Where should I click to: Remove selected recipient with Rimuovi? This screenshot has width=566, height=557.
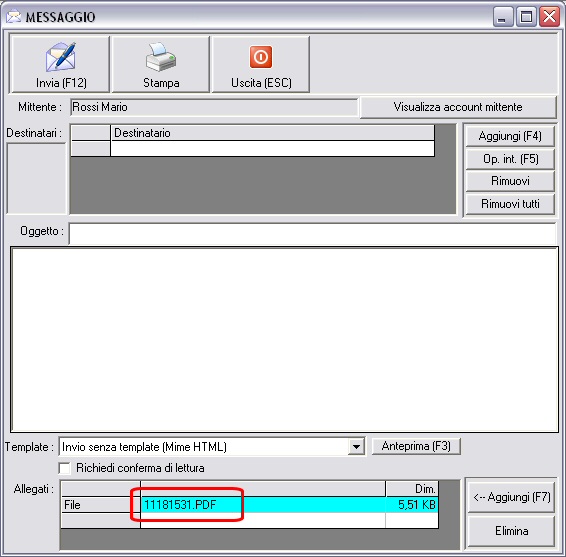(510, 181)
